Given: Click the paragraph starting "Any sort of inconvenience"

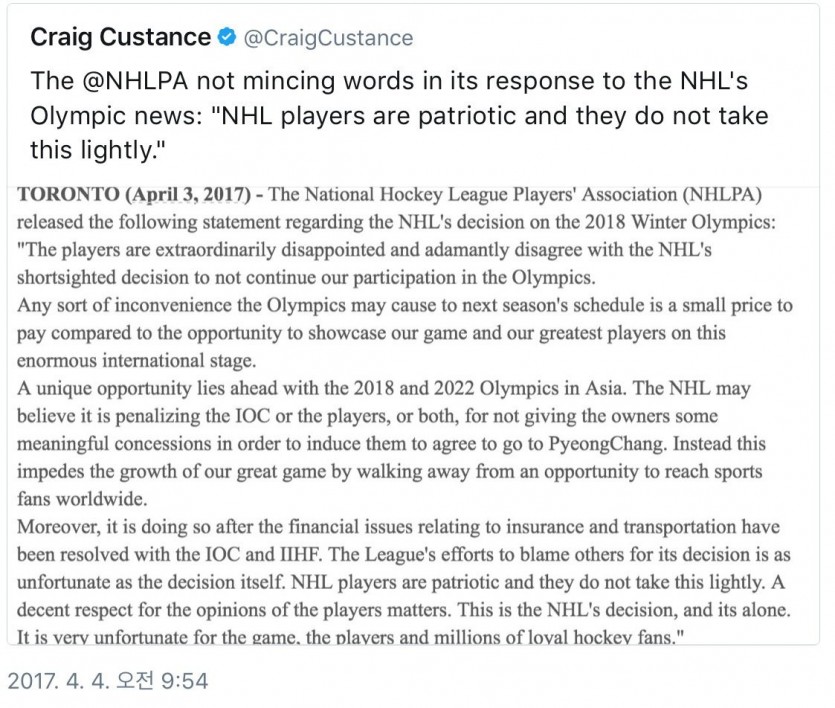Looking at the screenshot, I should [x=405, y=333].
